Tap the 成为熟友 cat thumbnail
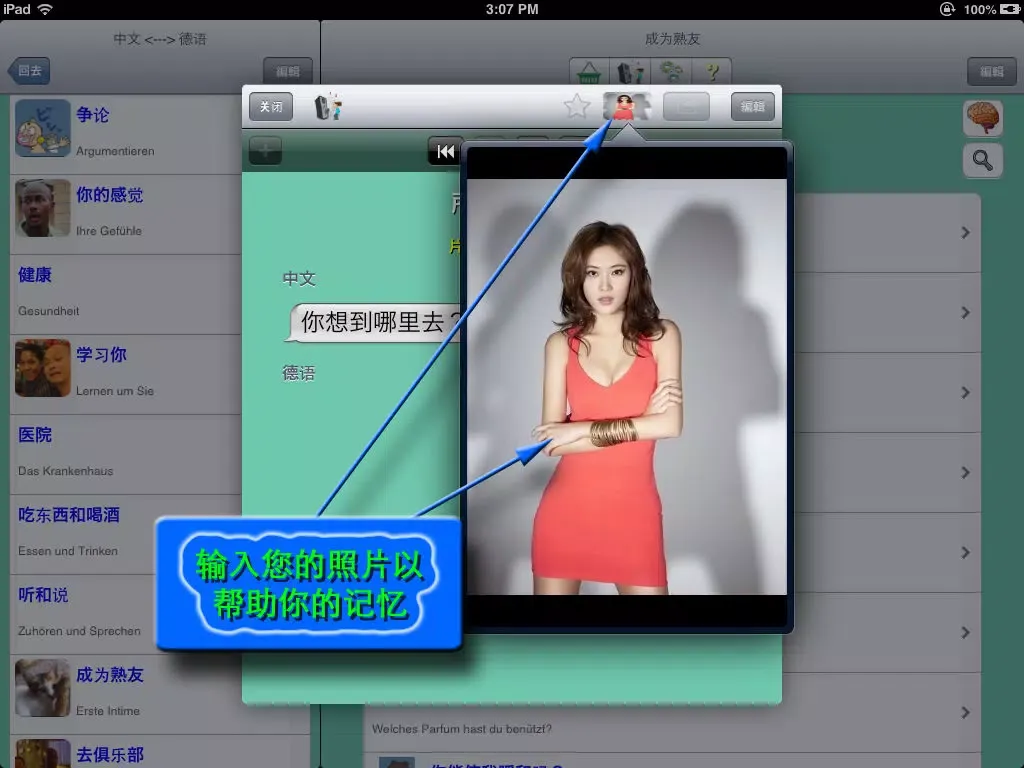This screenshot has height=768, width=1024. (x=42, y=688)
